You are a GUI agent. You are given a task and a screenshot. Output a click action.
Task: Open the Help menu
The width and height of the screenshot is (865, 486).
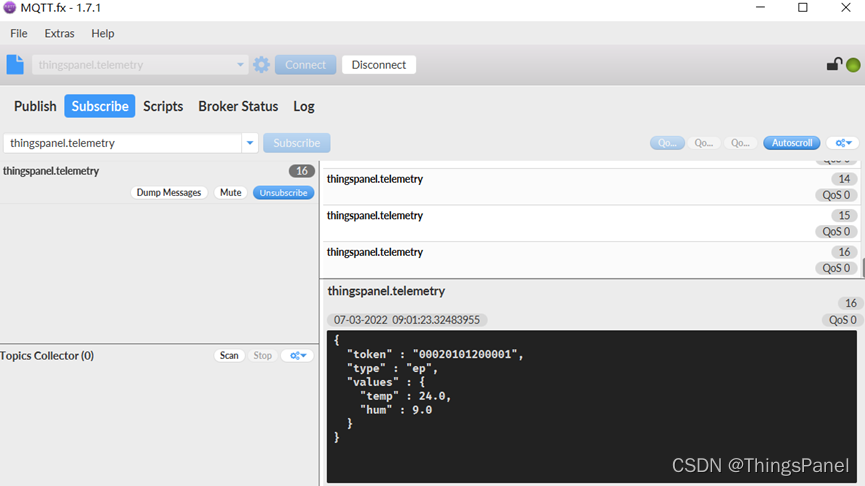coord(103,33)
